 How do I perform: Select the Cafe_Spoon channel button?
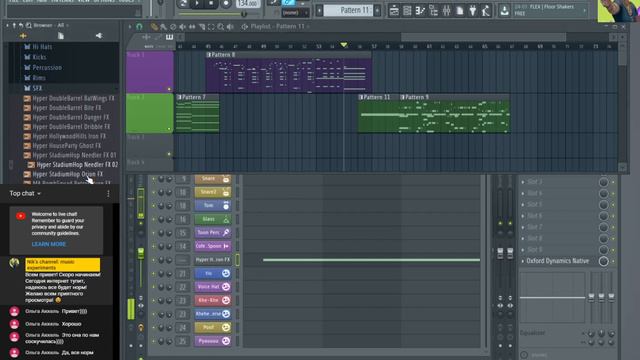(213, 246)
